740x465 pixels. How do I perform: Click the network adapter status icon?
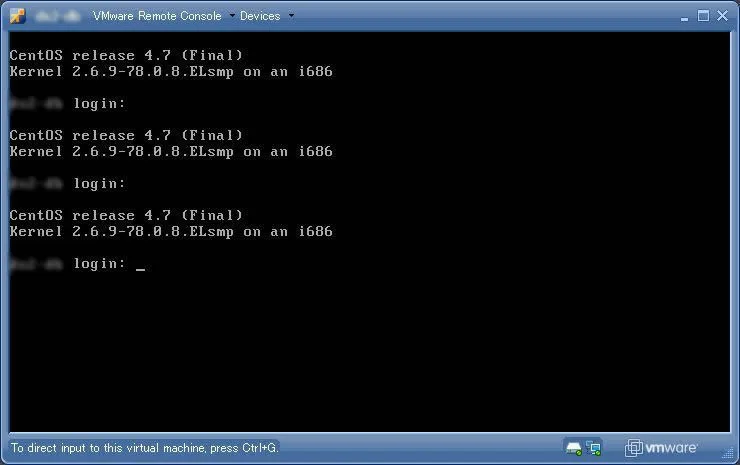pos(594,447)
